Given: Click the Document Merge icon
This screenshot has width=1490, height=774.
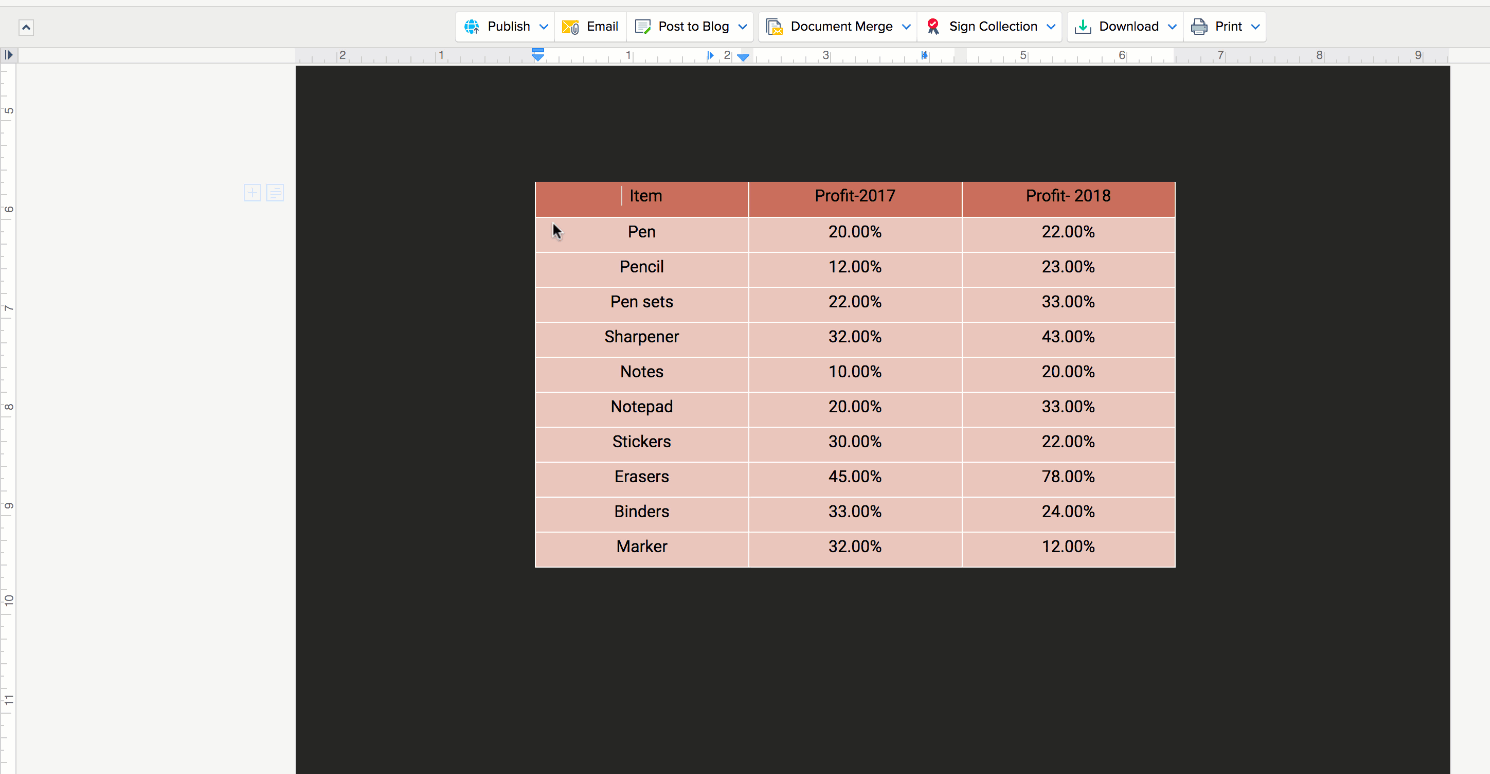Looking at the screenshot, I should coord(774,27).
